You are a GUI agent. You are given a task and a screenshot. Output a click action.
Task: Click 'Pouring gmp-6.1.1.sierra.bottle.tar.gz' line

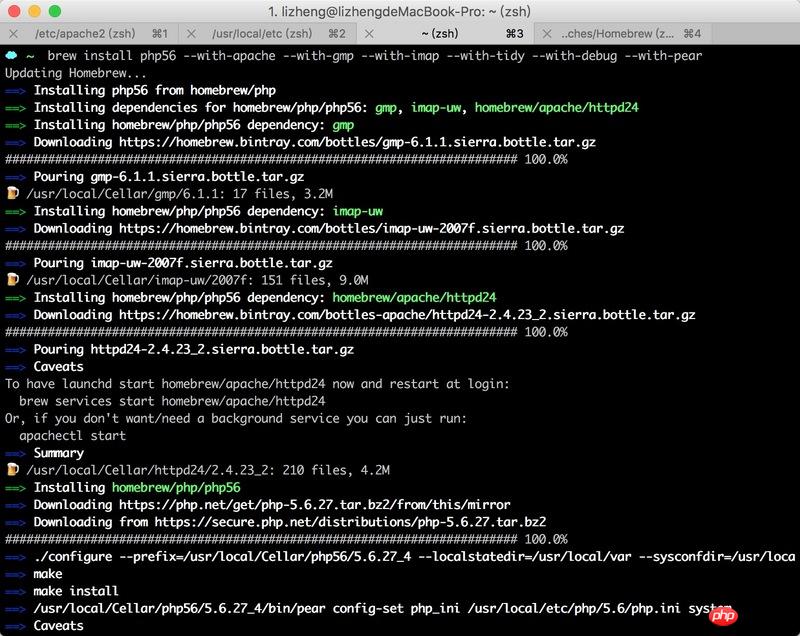[169, 176]
